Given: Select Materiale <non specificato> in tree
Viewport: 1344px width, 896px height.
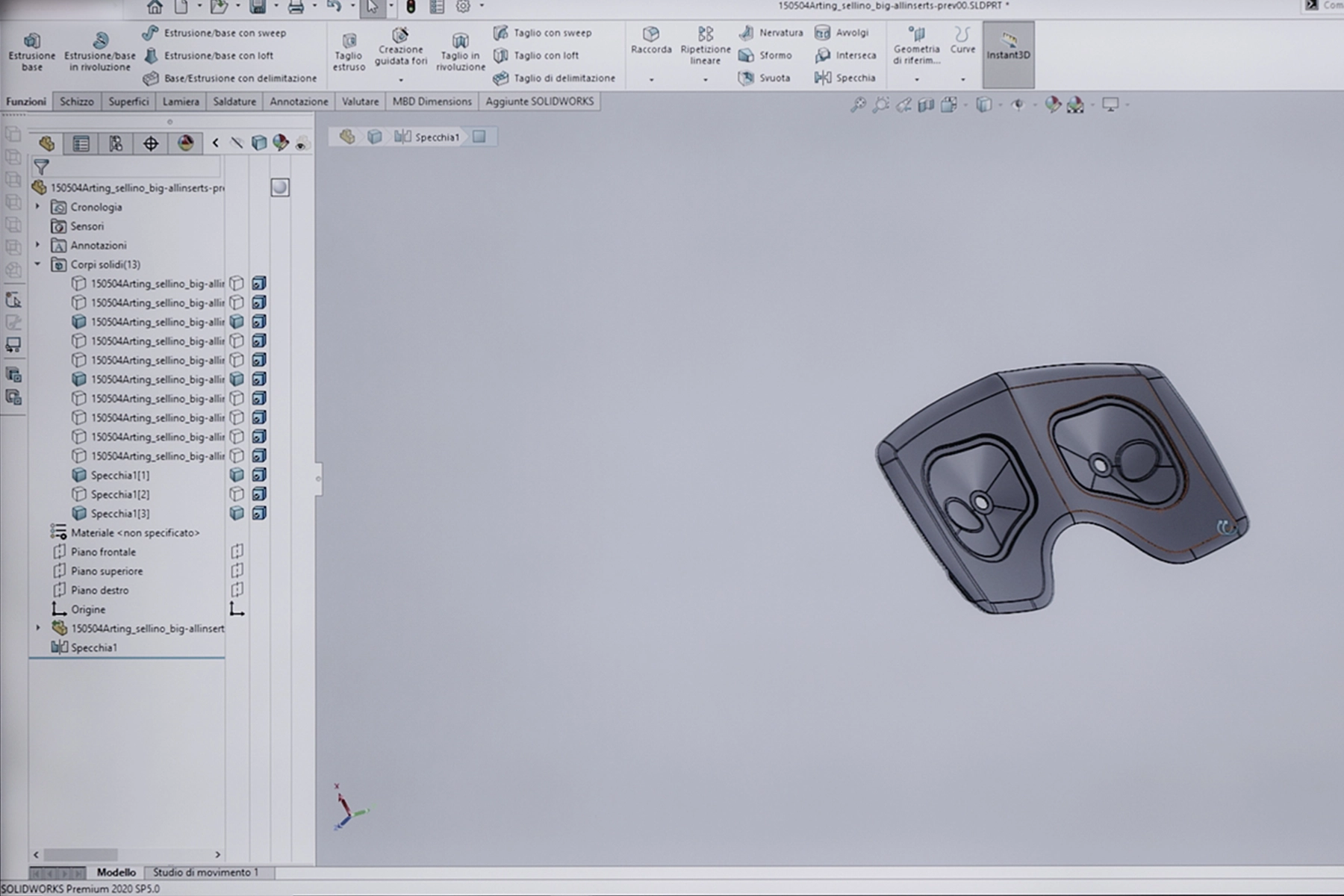Looking at the screenshot, I should tap(134, 533).
